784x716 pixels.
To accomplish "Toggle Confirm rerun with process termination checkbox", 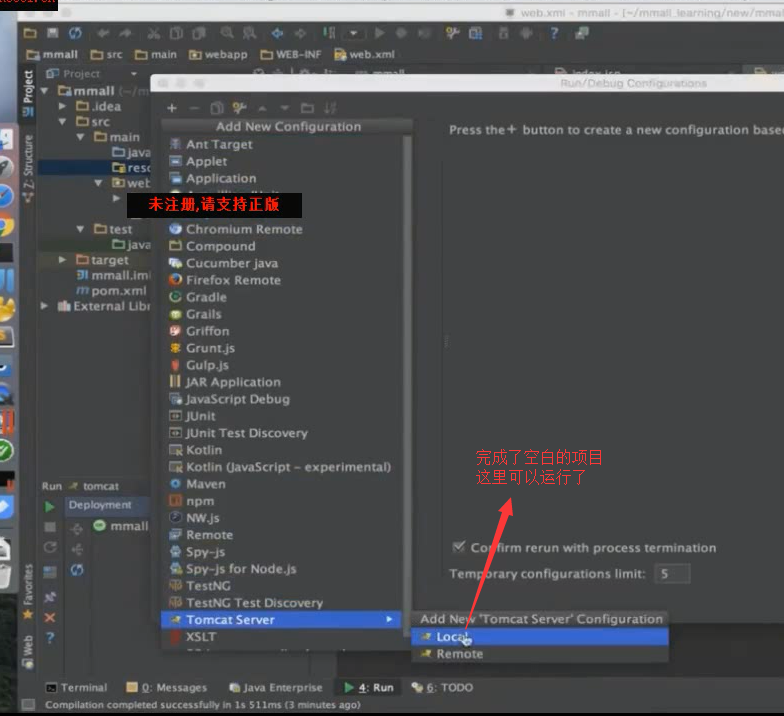I will [x=458, y=547].
